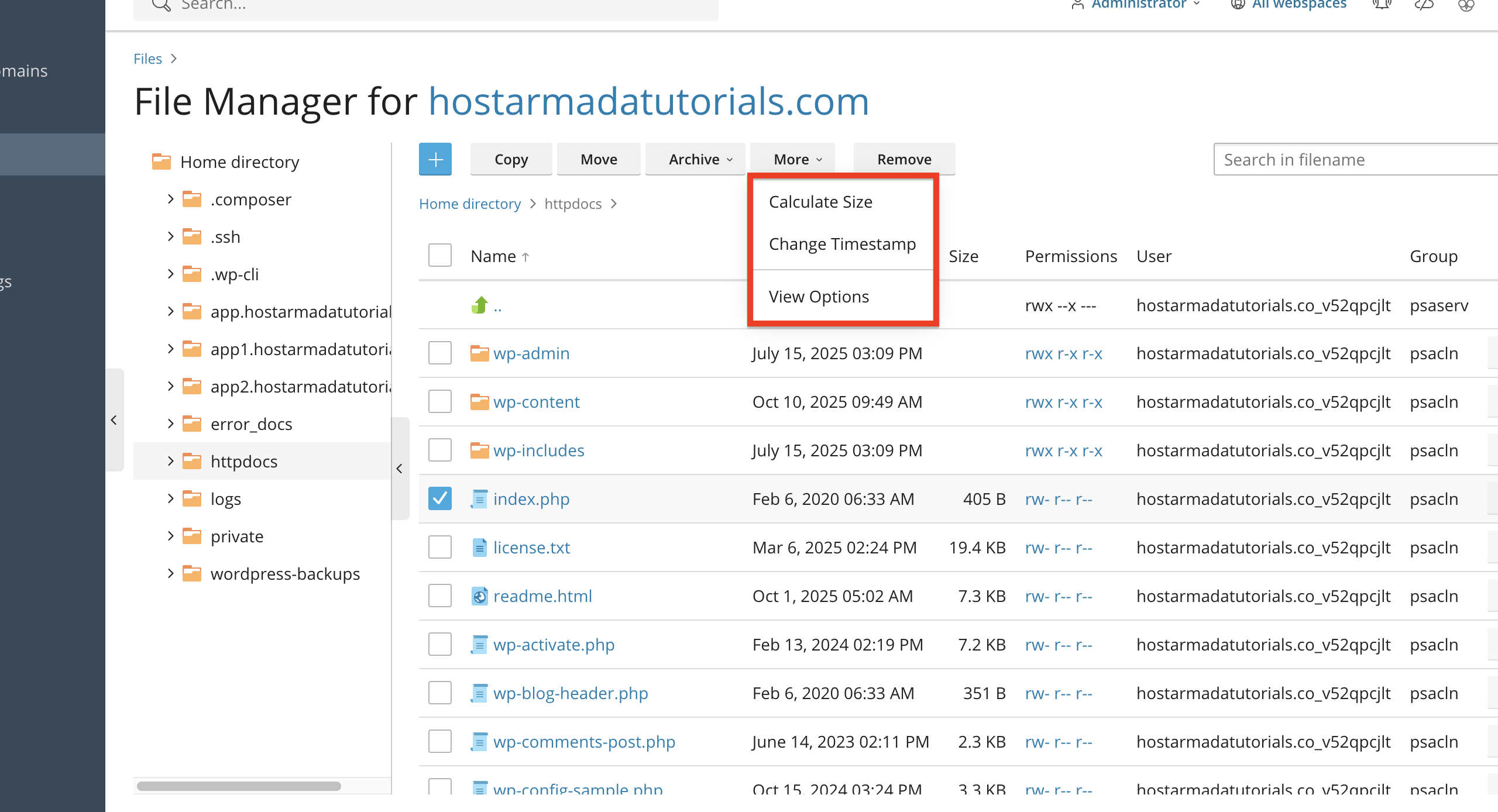Expand the .composer folder chevron
The width and height of the screenshot is (1498, 812).
pyautogui.click(x=170, y=199)
